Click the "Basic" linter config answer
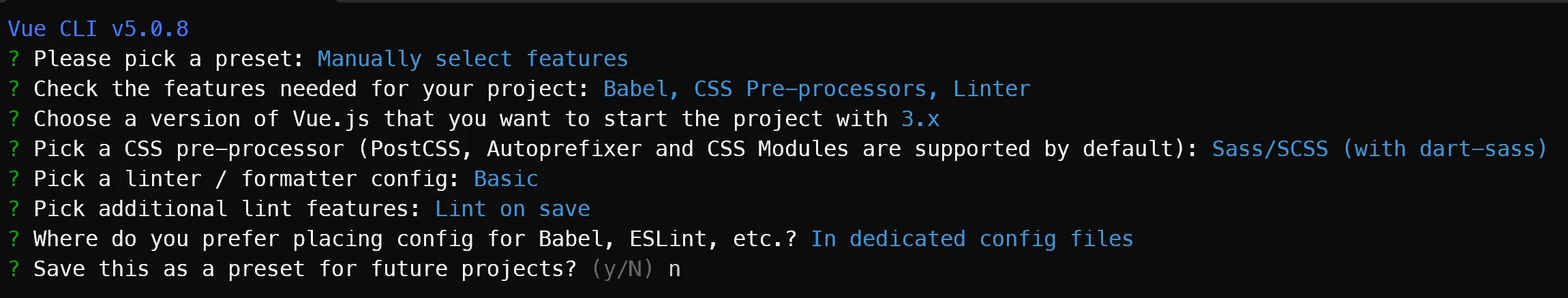 tap(506, 179)
